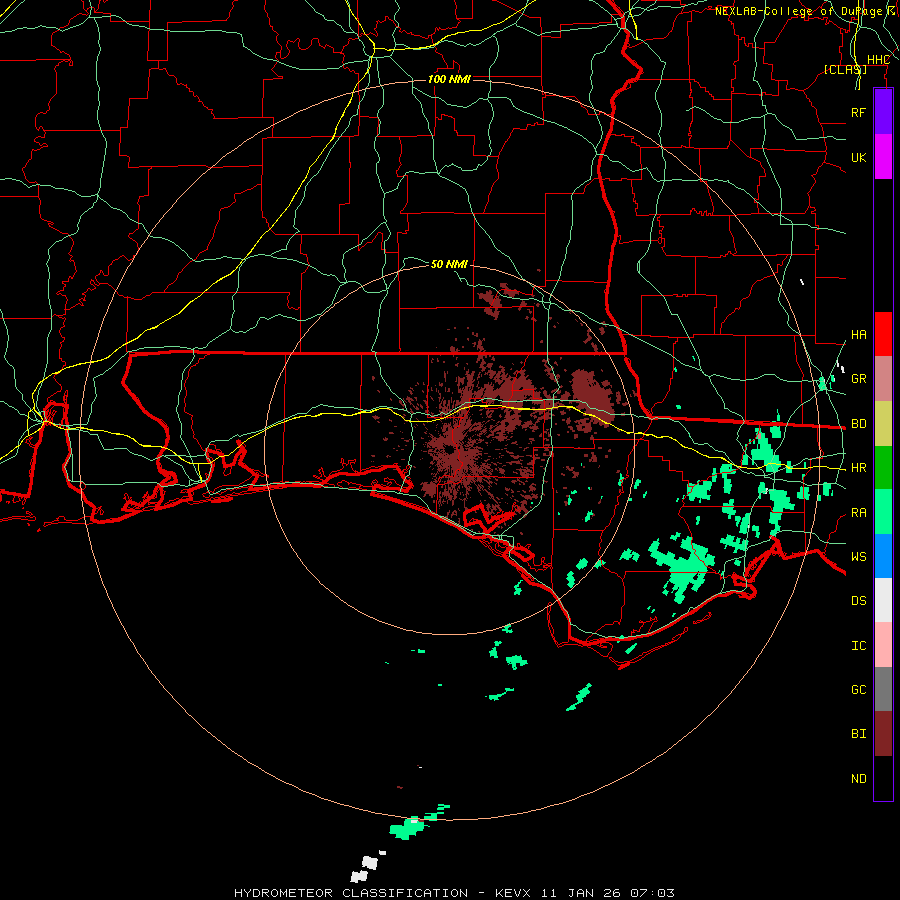Click the HHC product code text
Screen dimensions: 900x900
pyautogui.click(x=878, y=60)
